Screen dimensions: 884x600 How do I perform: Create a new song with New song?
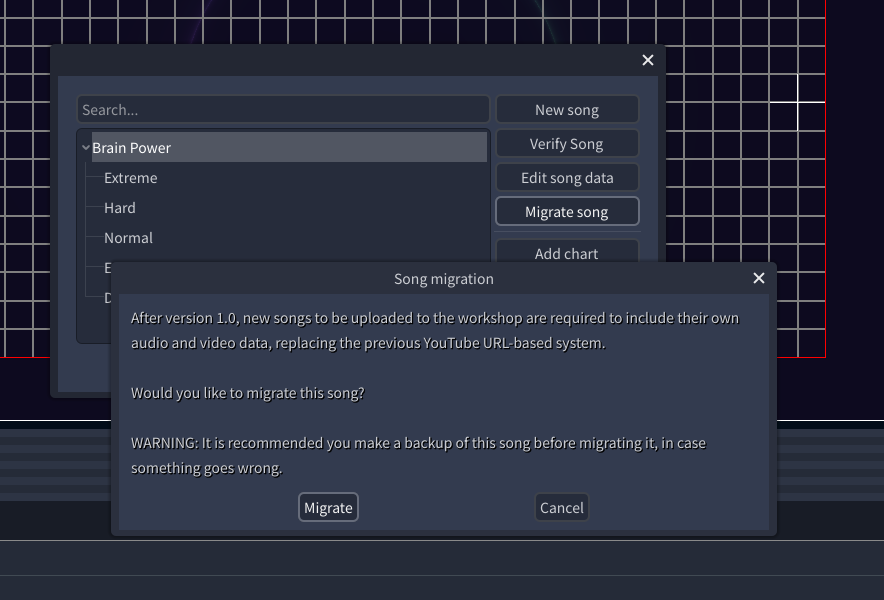coord(566,110)
